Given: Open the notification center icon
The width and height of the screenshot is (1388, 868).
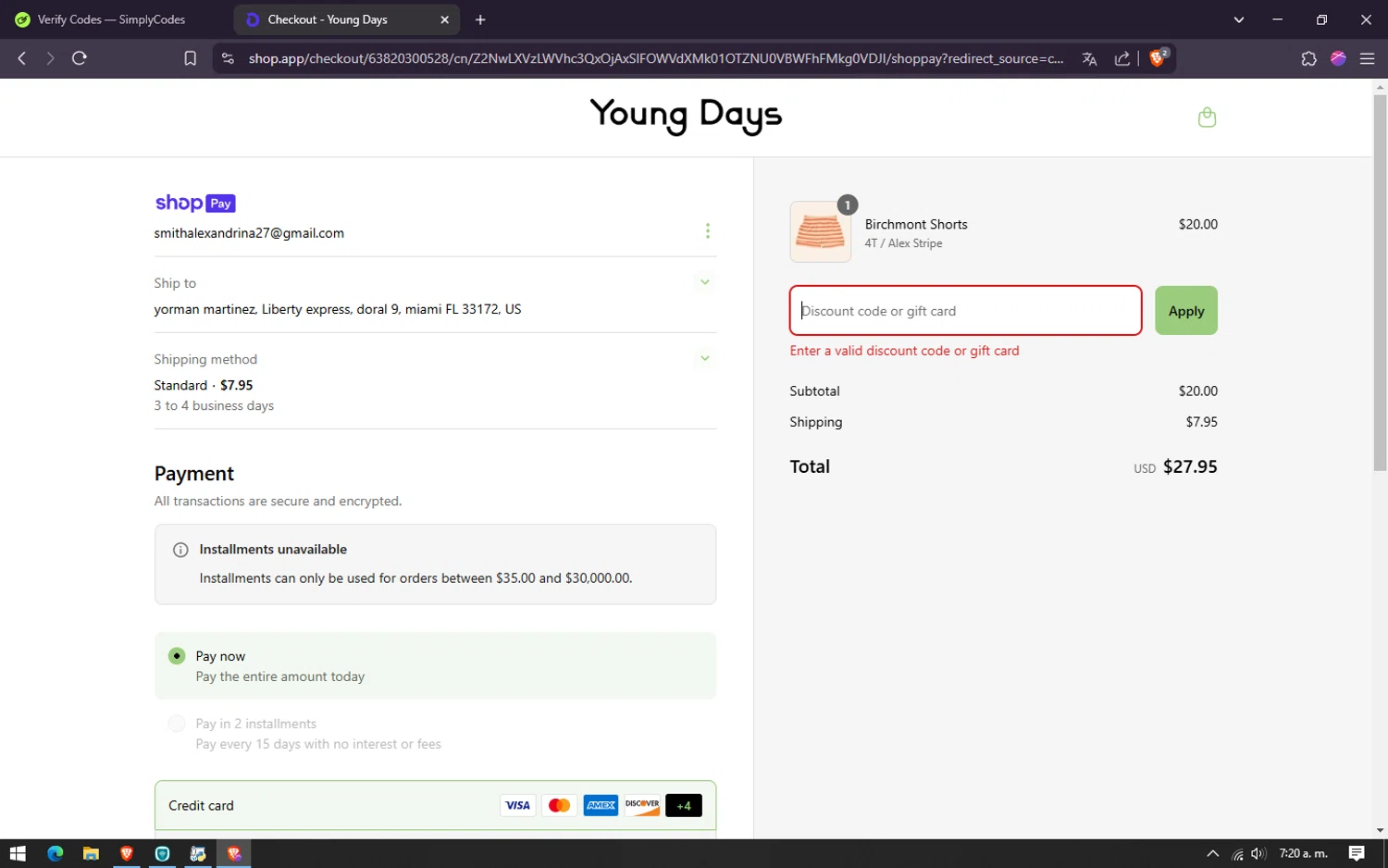Looking at the screenshot, I should (1357, 853).
